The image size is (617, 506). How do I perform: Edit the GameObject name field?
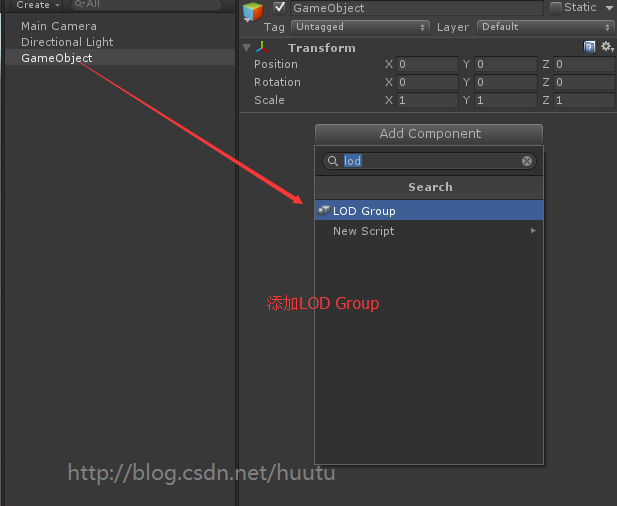417,8
